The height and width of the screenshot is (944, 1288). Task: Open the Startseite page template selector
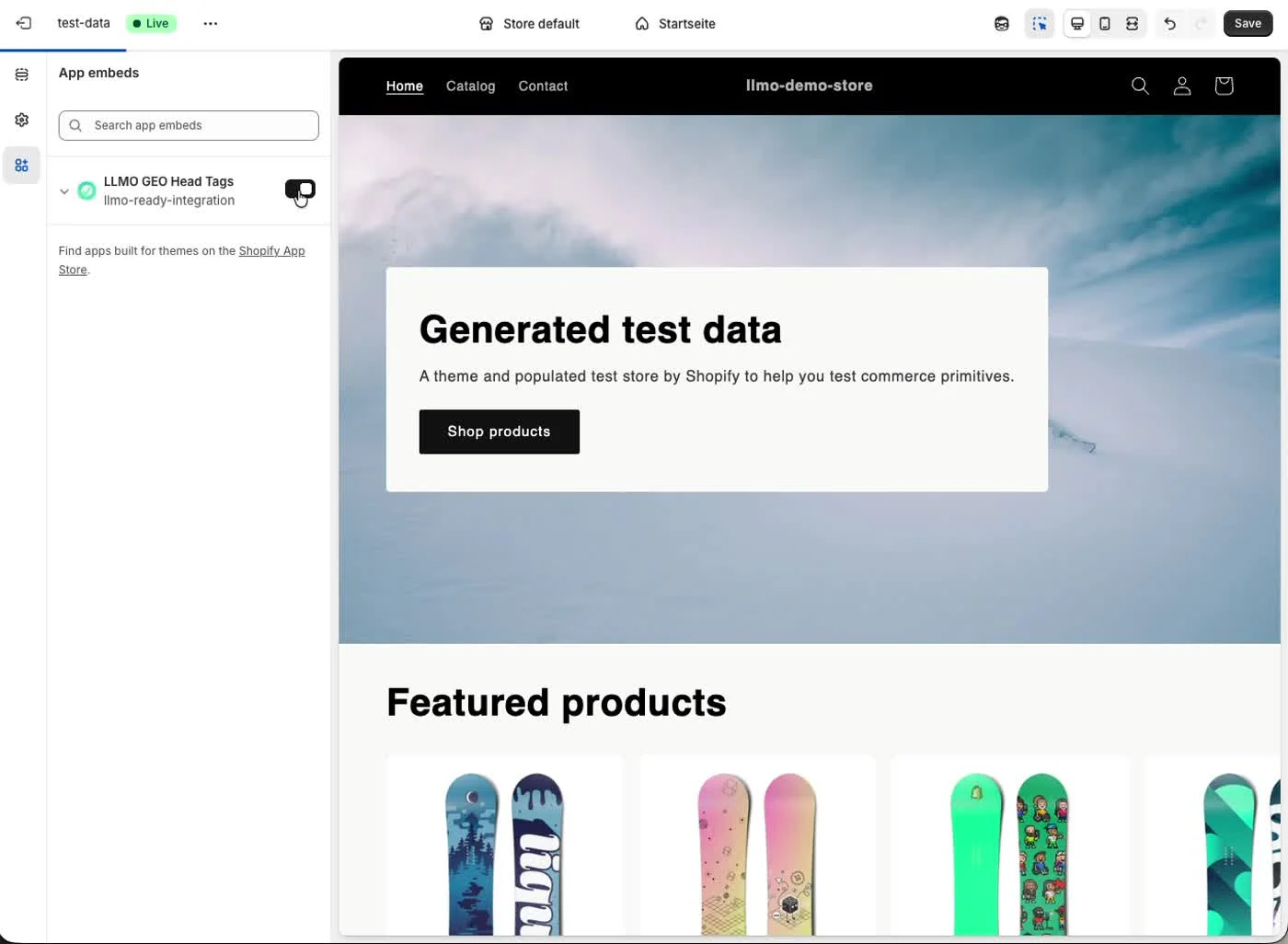(x=675, y=24)
